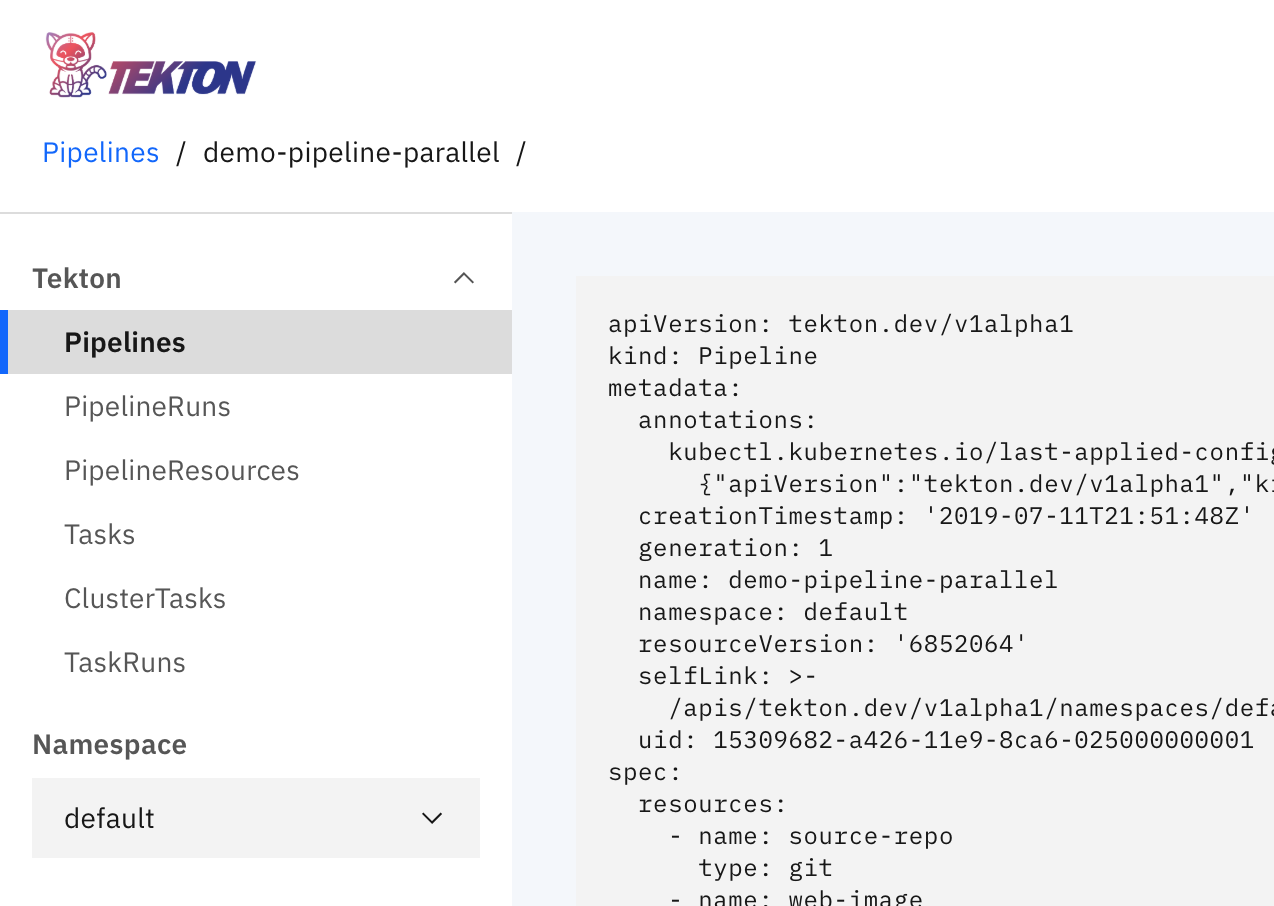Select PipelineRuns in the sidebar
The width and height of the screenshot is (1274, 906).
(147, 406)
